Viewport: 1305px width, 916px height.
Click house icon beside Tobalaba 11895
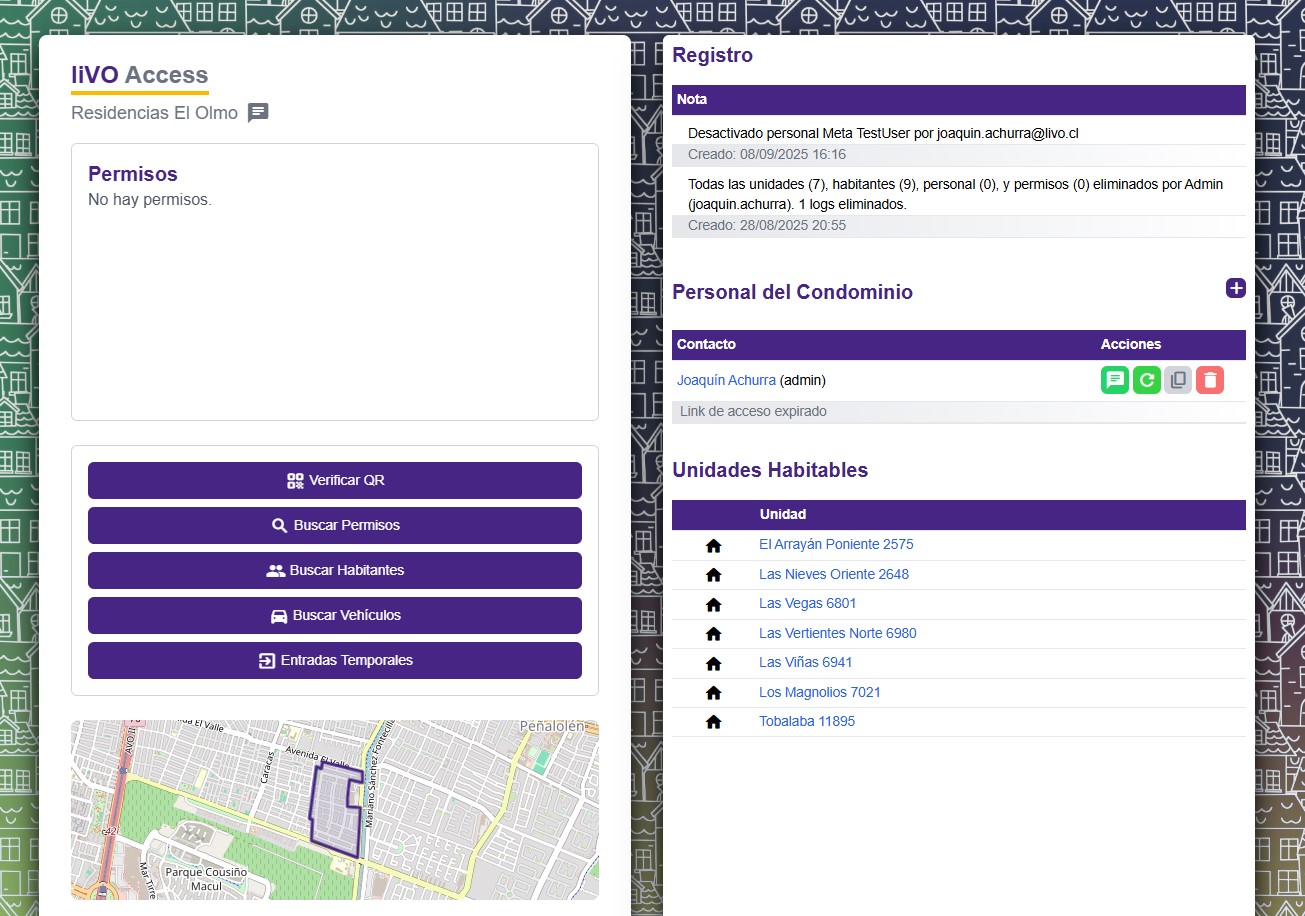713,722
